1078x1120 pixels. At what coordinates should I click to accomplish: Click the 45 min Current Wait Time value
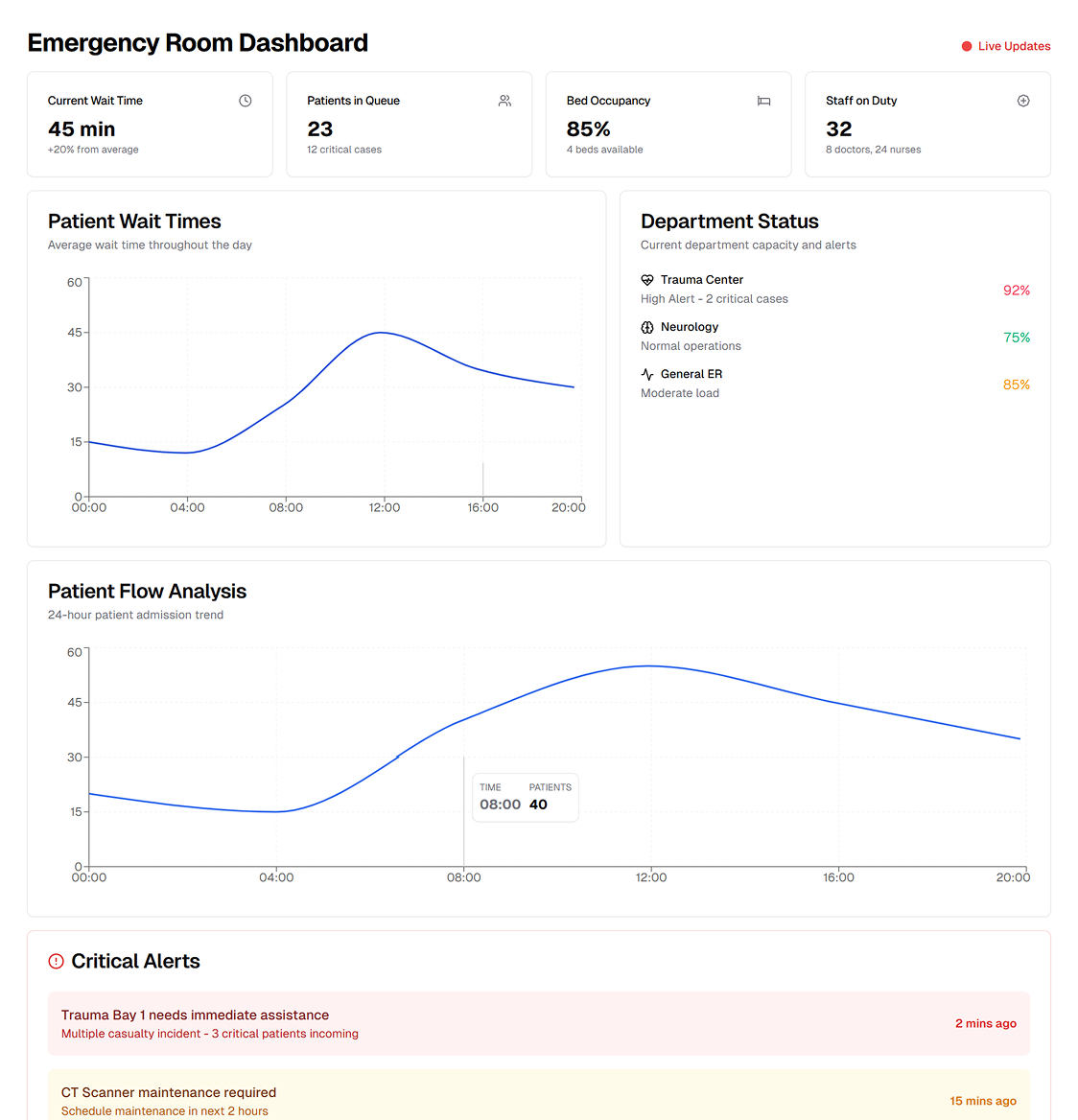click(82, 129)
